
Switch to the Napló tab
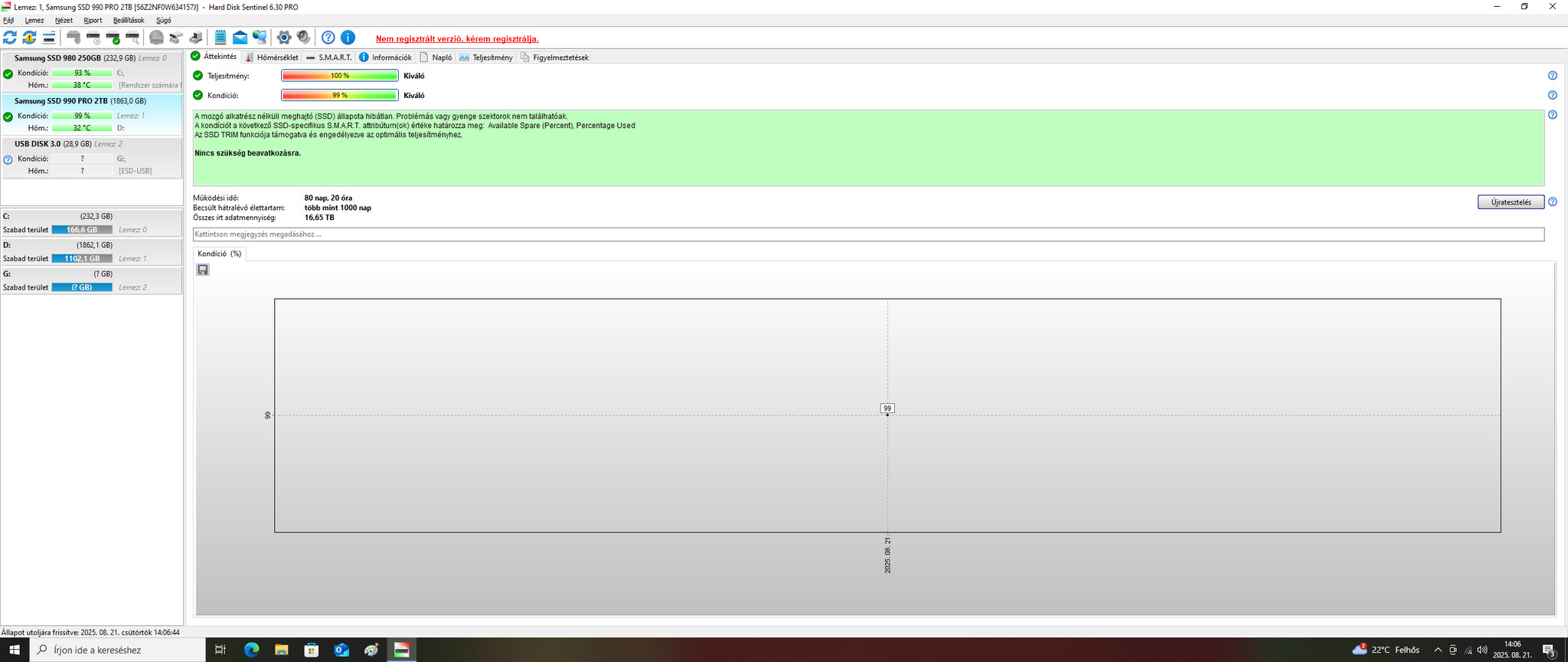pos(436,57)
